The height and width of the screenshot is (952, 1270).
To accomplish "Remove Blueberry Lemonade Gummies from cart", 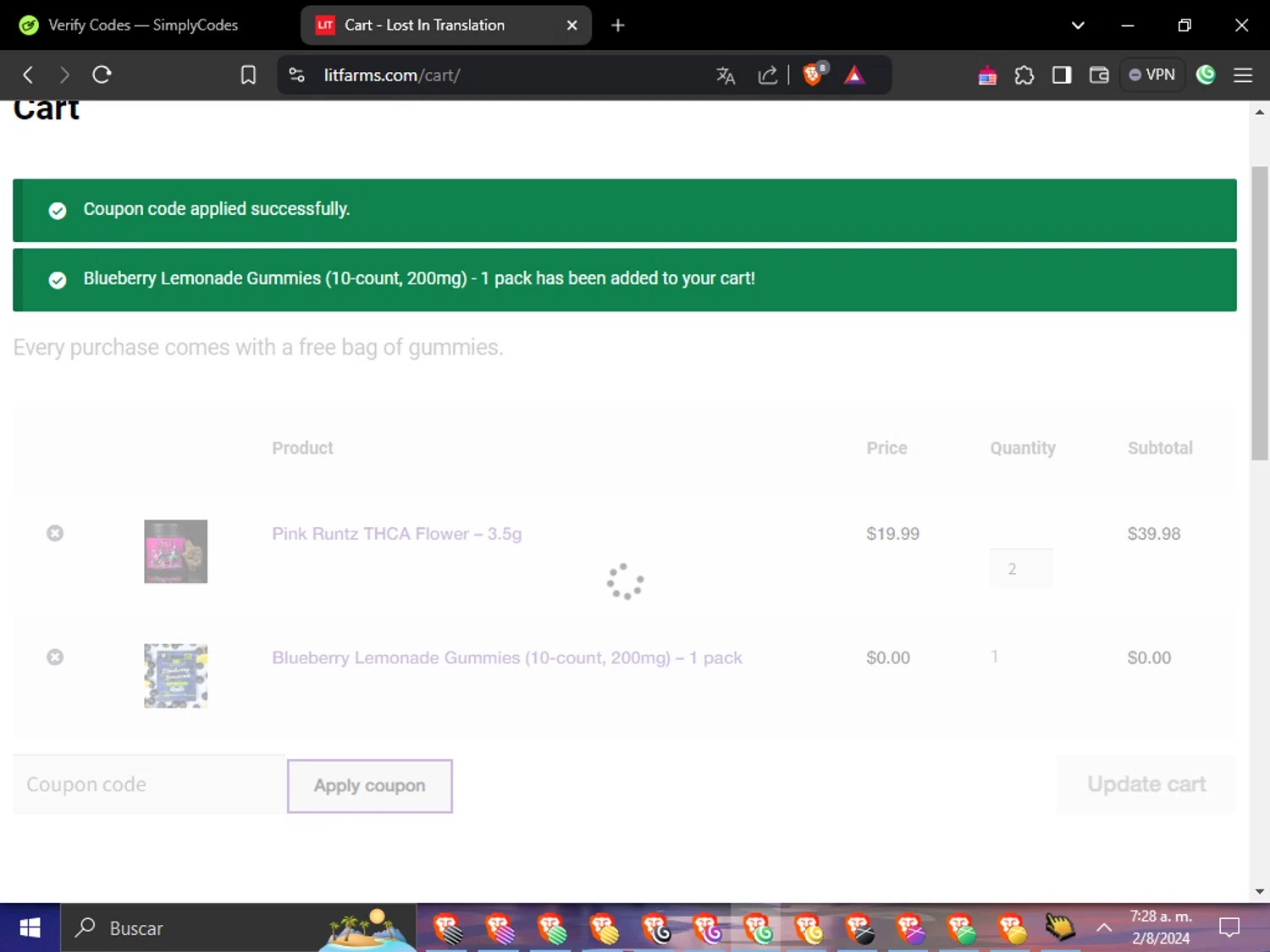I will tap(55, 658).
